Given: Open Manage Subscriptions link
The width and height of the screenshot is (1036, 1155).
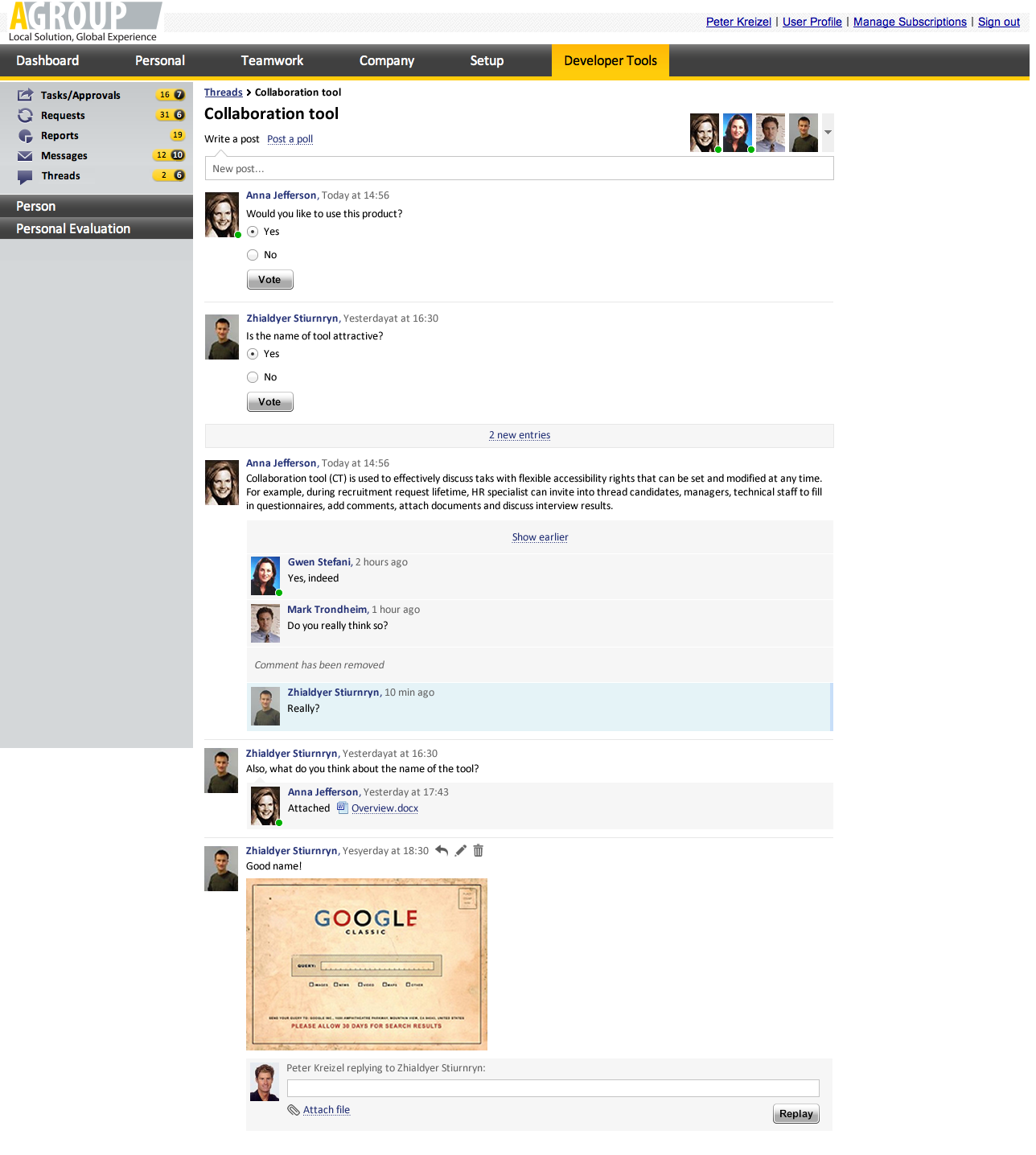Looking at the screenshot, I should pyautogui.click(x=910, y=22).
